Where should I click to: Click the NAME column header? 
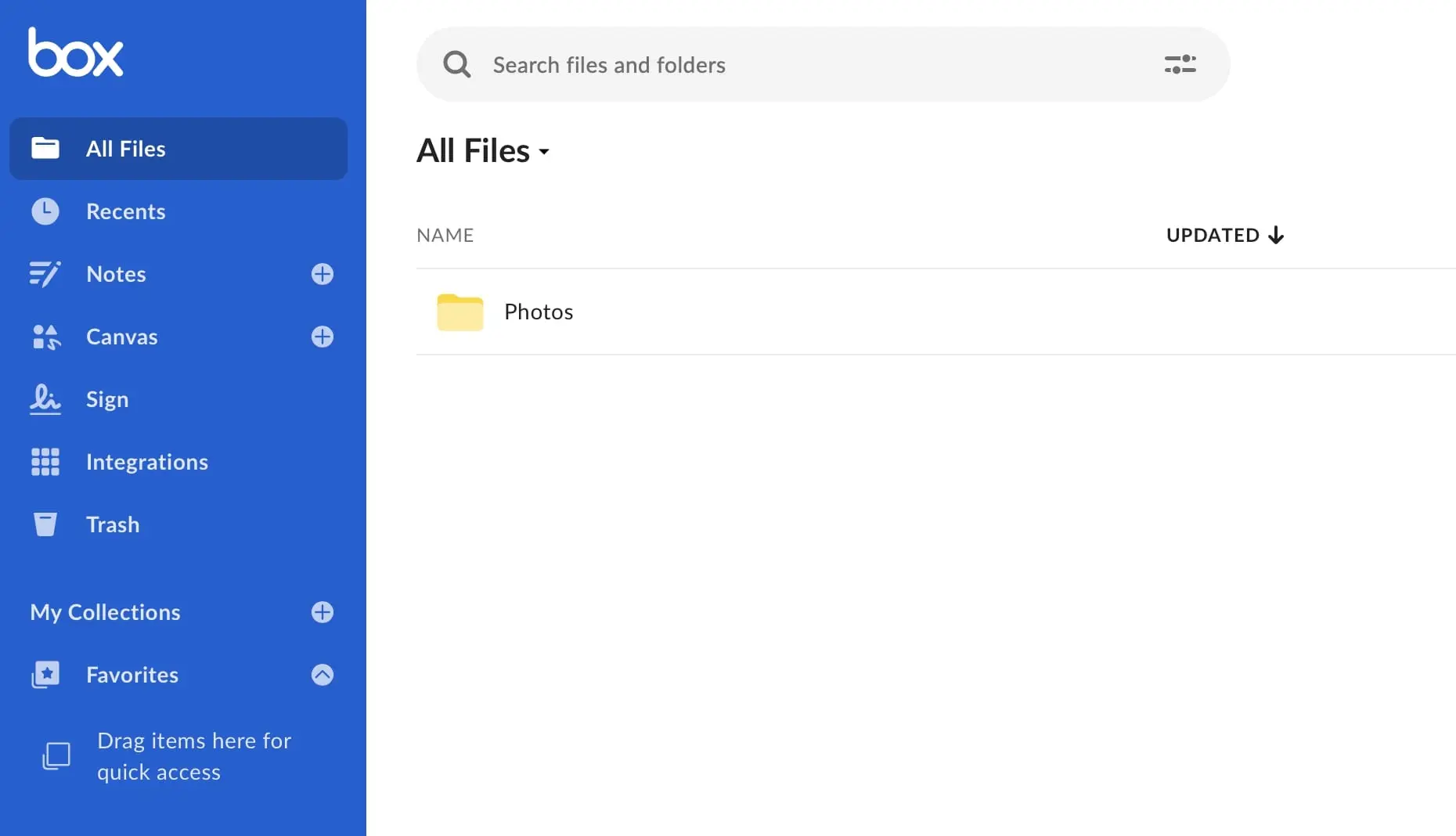tap(445, 235)
